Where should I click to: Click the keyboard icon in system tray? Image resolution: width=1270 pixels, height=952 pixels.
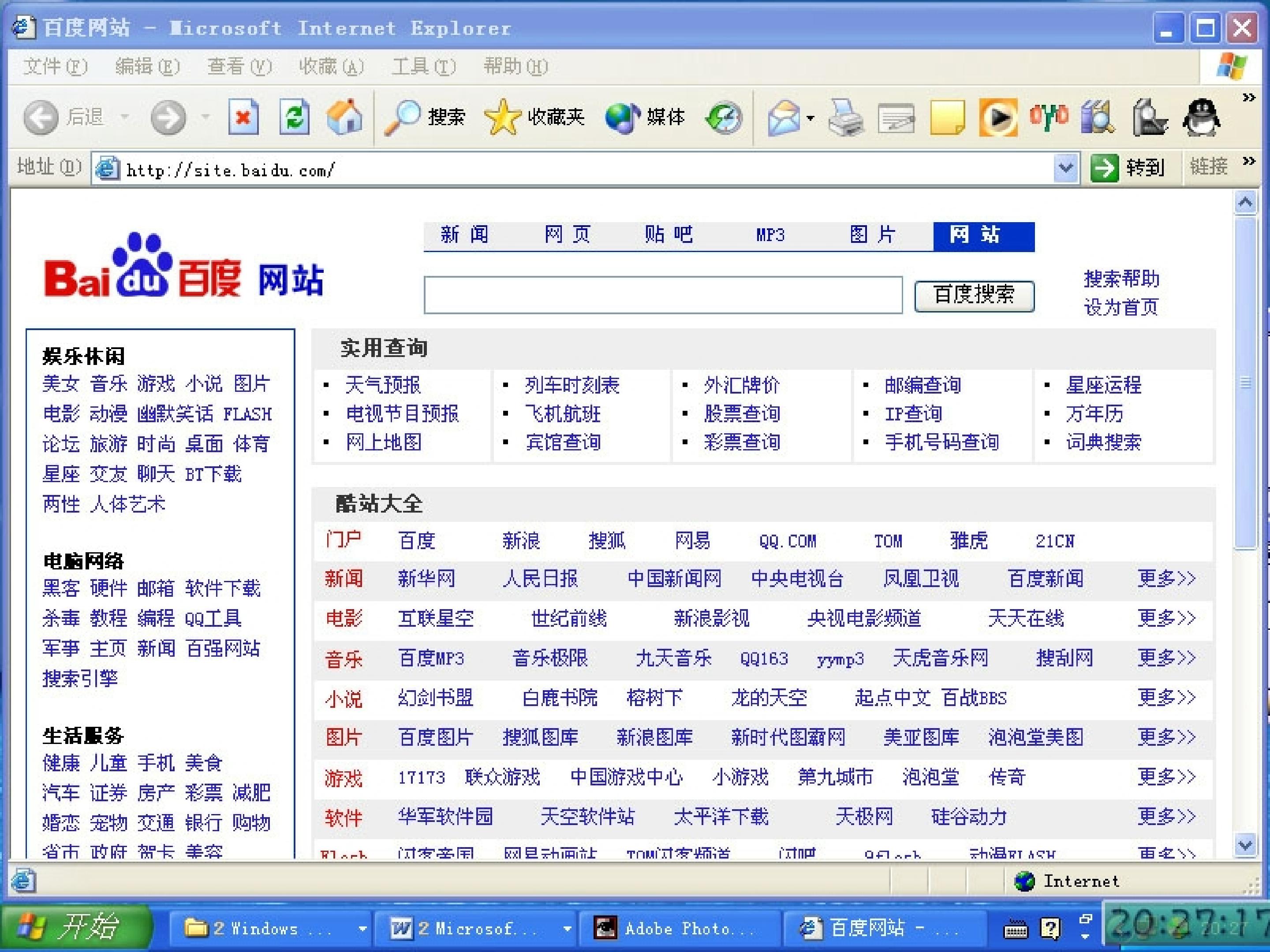coord(1015,929)
